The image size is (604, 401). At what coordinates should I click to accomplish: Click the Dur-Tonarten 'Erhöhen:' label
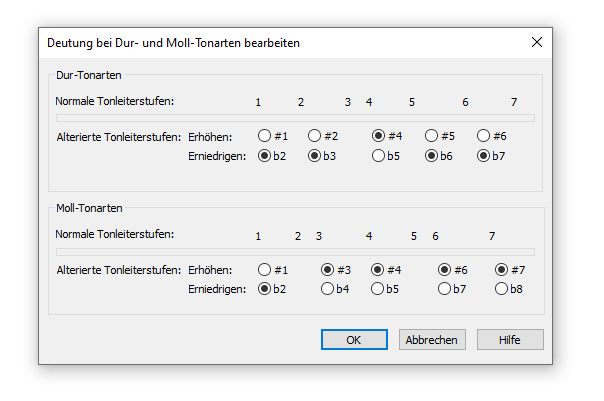(210, 137)
